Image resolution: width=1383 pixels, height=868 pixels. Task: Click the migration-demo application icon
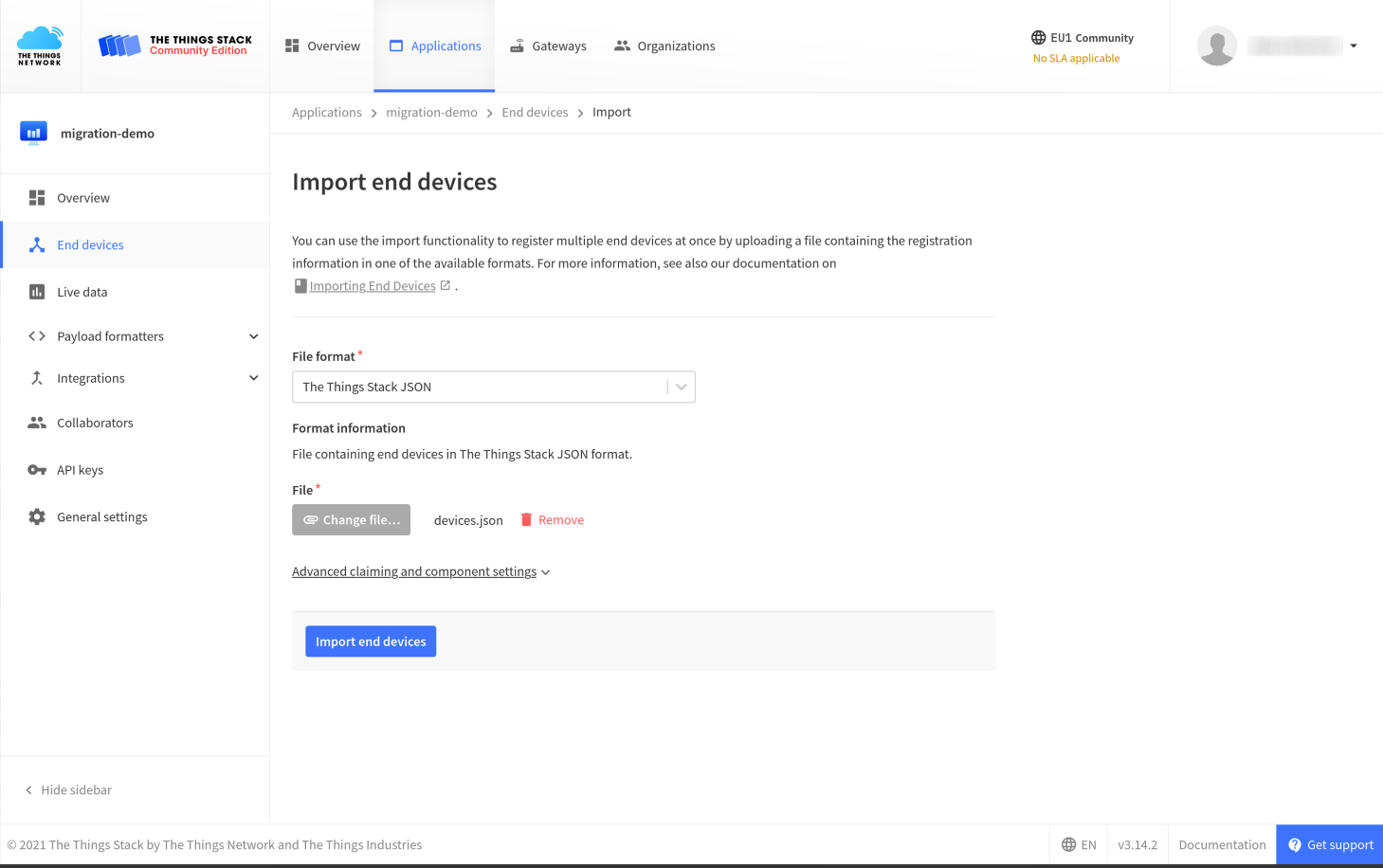(x=33, y=133)
